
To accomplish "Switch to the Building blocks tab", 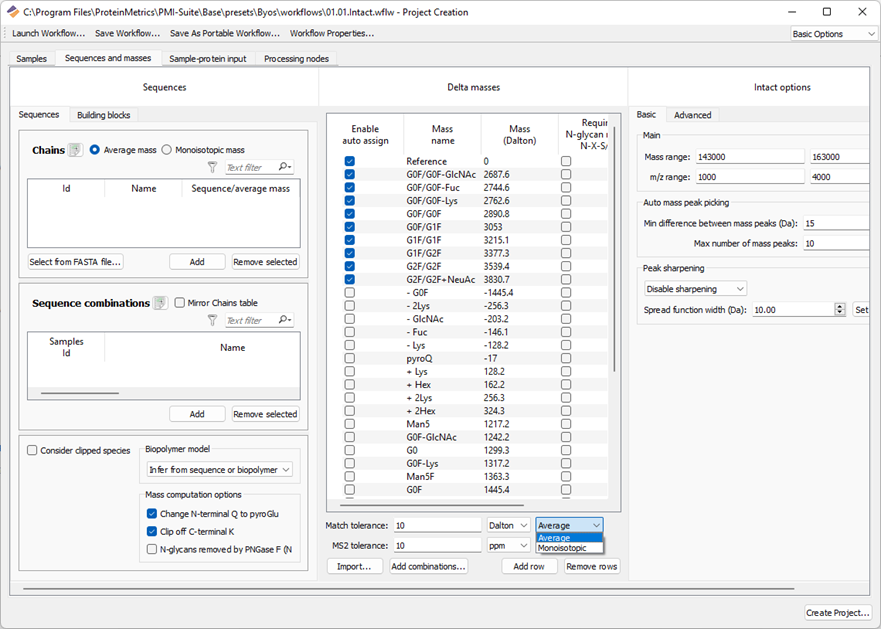I will tap(103, 115).
